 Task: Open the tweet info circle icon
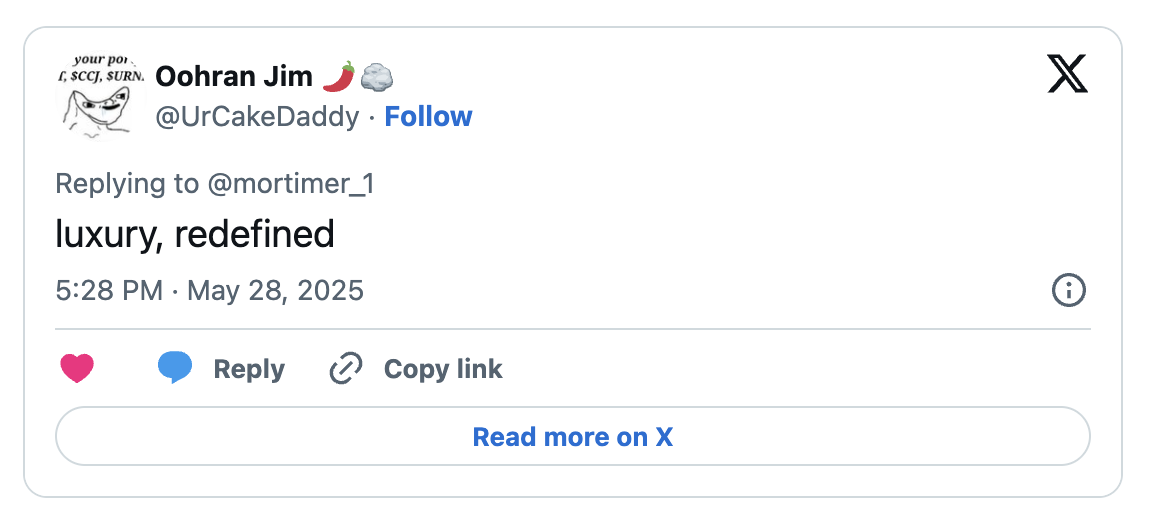click(x=1069, y=290)
